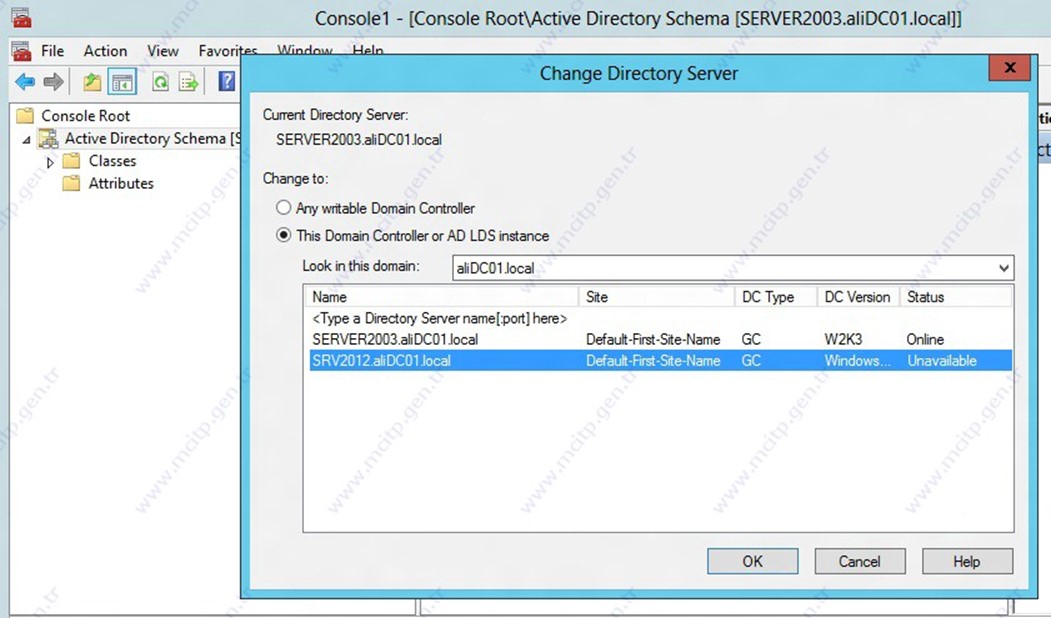The image size is (1051, 618).
Task: Click the Windows... version cell for SRV2012
Action: pyautogui.click(x=858, y=361)
